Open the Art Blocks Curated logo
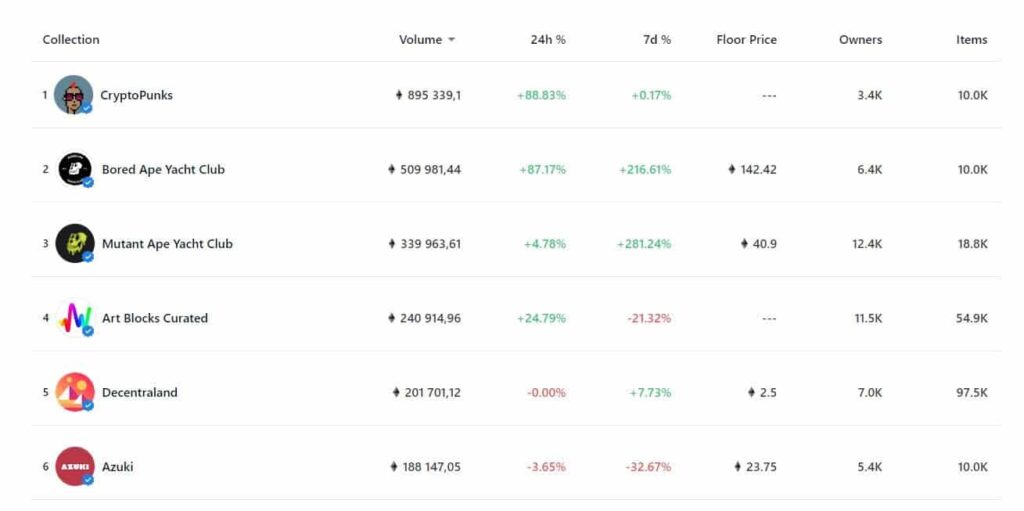 (75, 318)
